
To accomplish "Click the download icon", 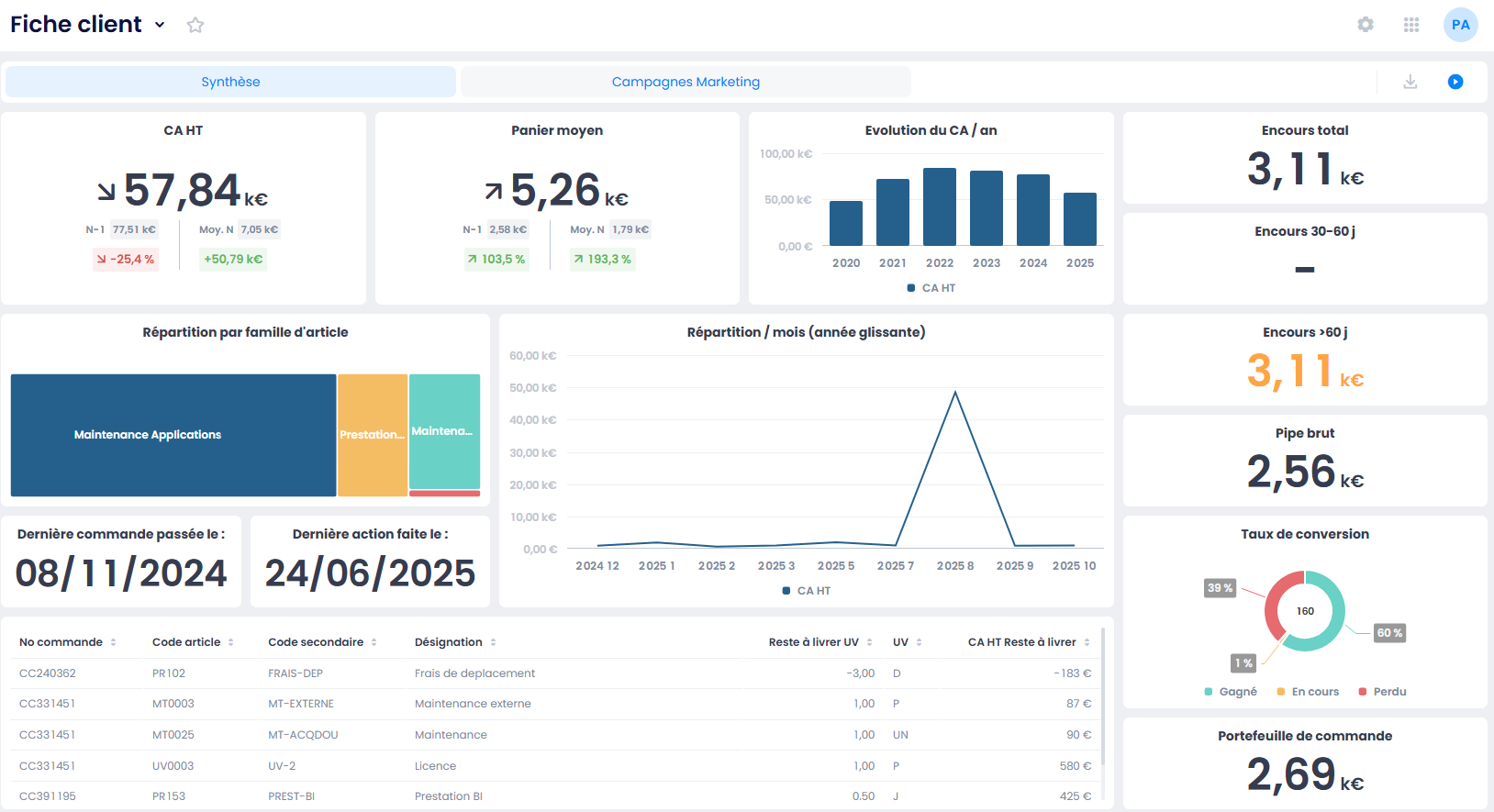I will (x=1410, y=82).
